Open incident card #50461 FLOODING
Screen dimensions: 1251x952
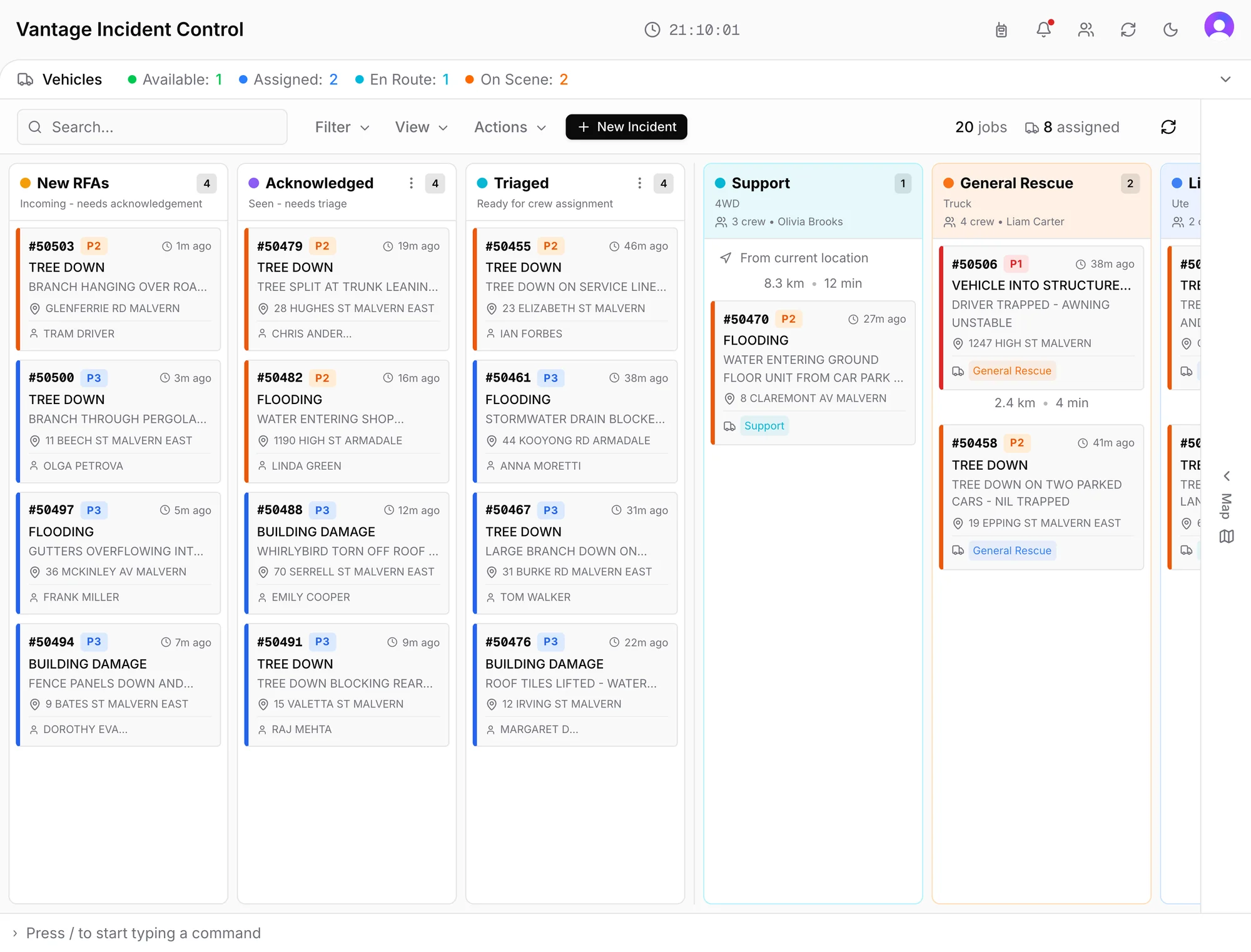pos(575,422)
